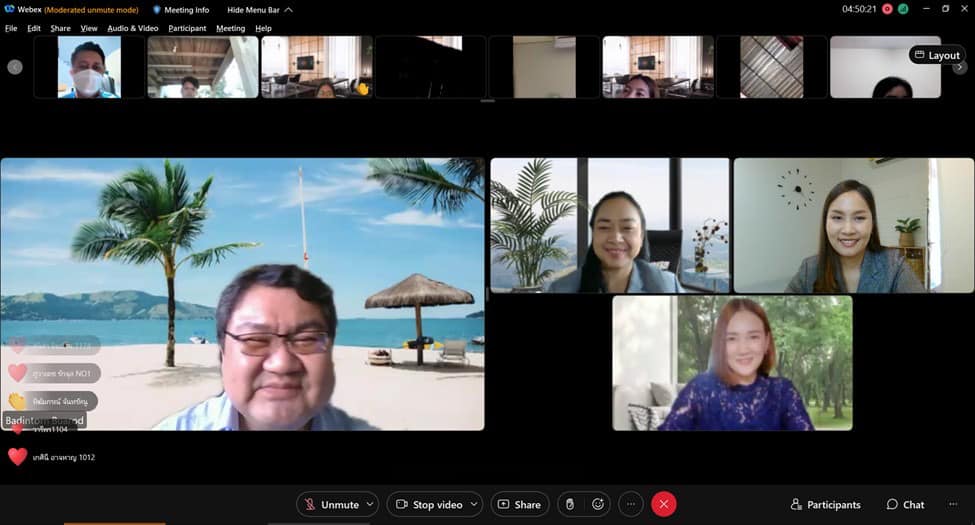The width and height of the screenshot is (975, 525).
Task: Open more options ellipsis beside Share
Action: [x=630, y=505]
